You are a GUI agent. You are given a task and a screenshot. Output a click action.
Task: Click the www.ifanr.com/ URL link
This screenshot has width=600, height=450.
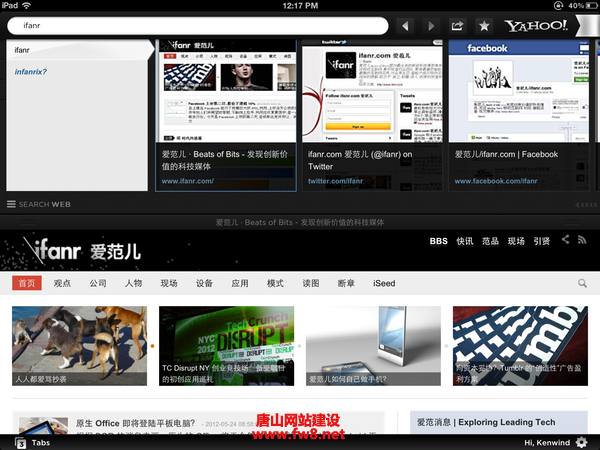(x=188, y=181)
